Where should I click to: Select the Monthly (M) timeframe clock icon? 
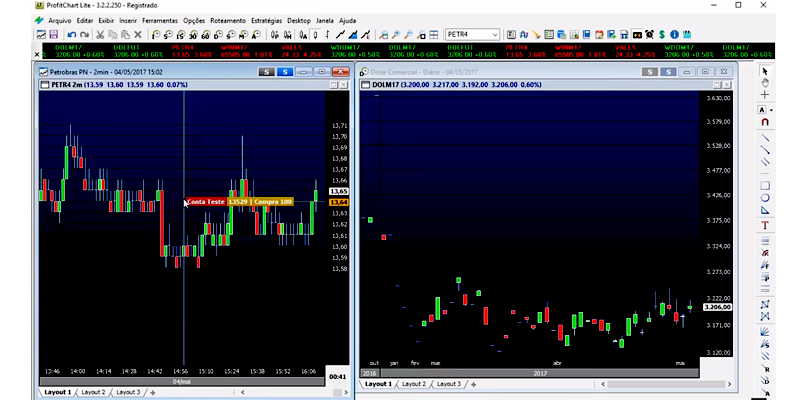[x=243, y=35]
